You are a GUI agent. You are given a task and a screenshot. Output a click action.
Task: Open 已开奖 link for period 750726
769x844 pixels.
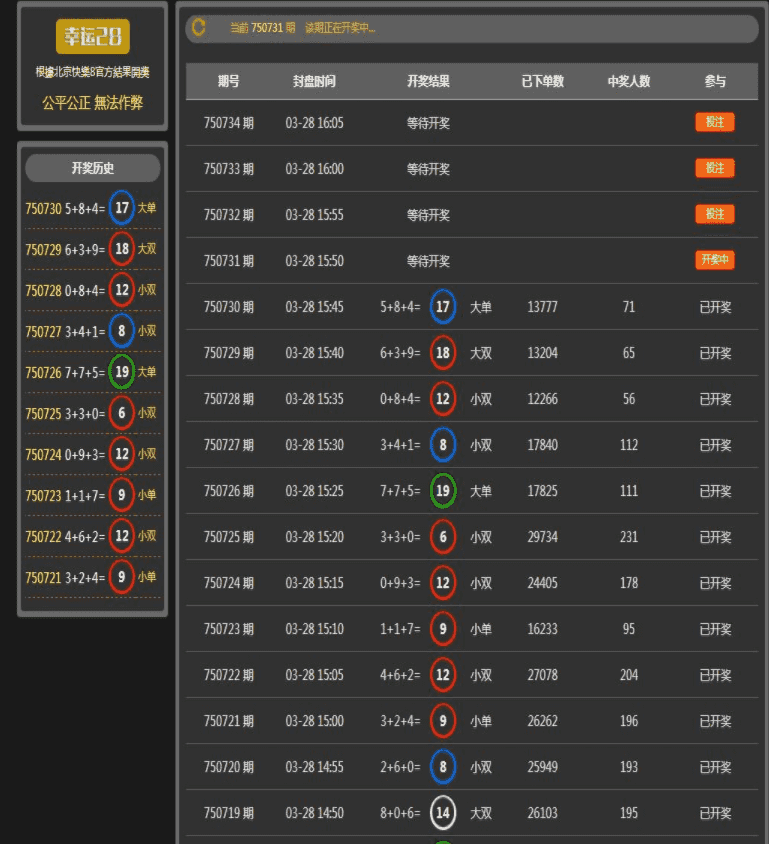715,491
